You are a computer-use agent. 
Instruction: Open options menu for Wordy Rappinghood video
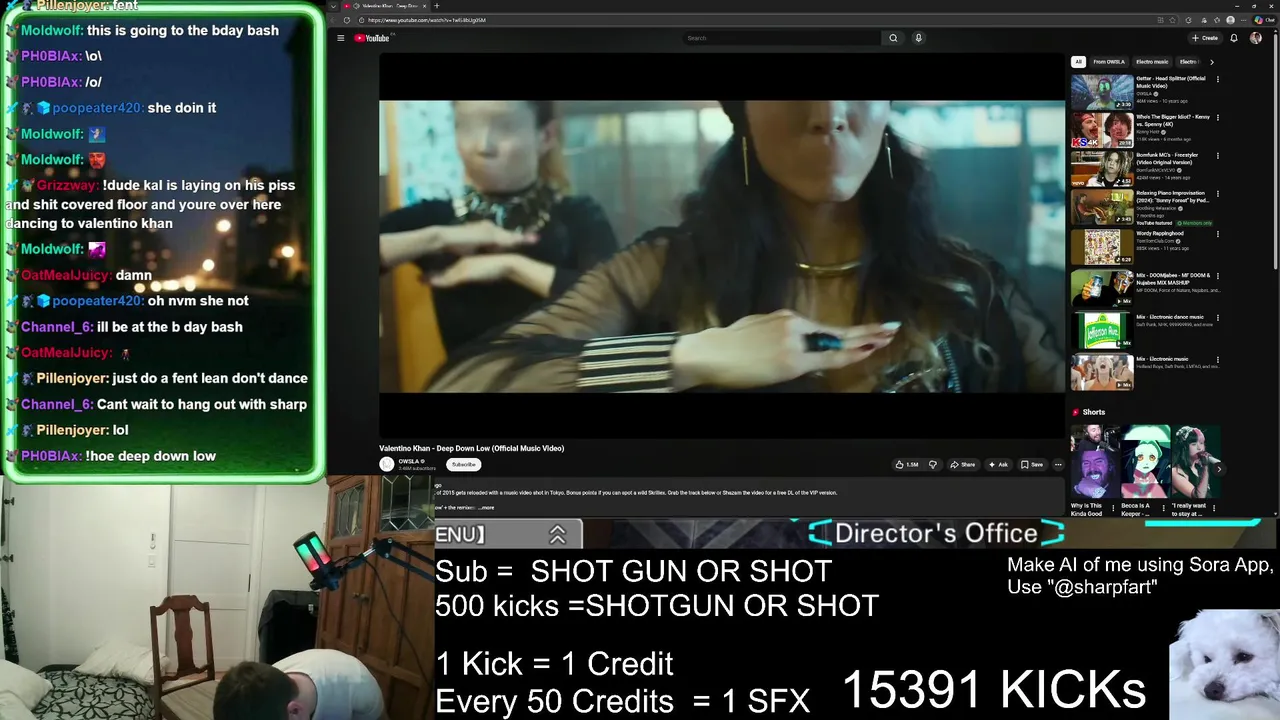click(1218, 234)
